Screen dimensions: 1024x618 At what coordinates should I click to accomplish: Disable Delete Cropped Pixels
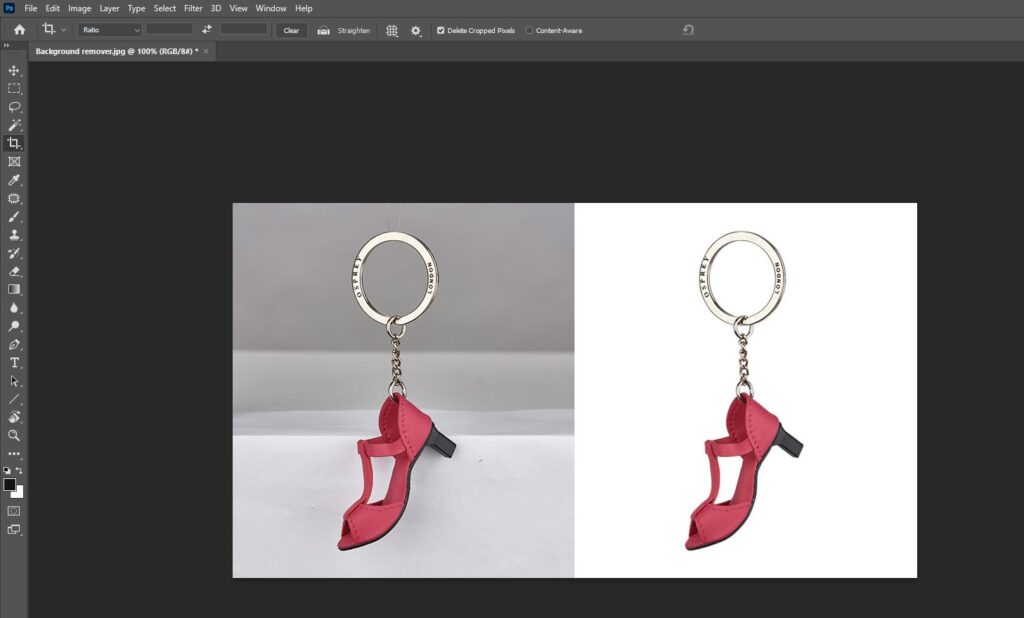(x=440, y=30)
